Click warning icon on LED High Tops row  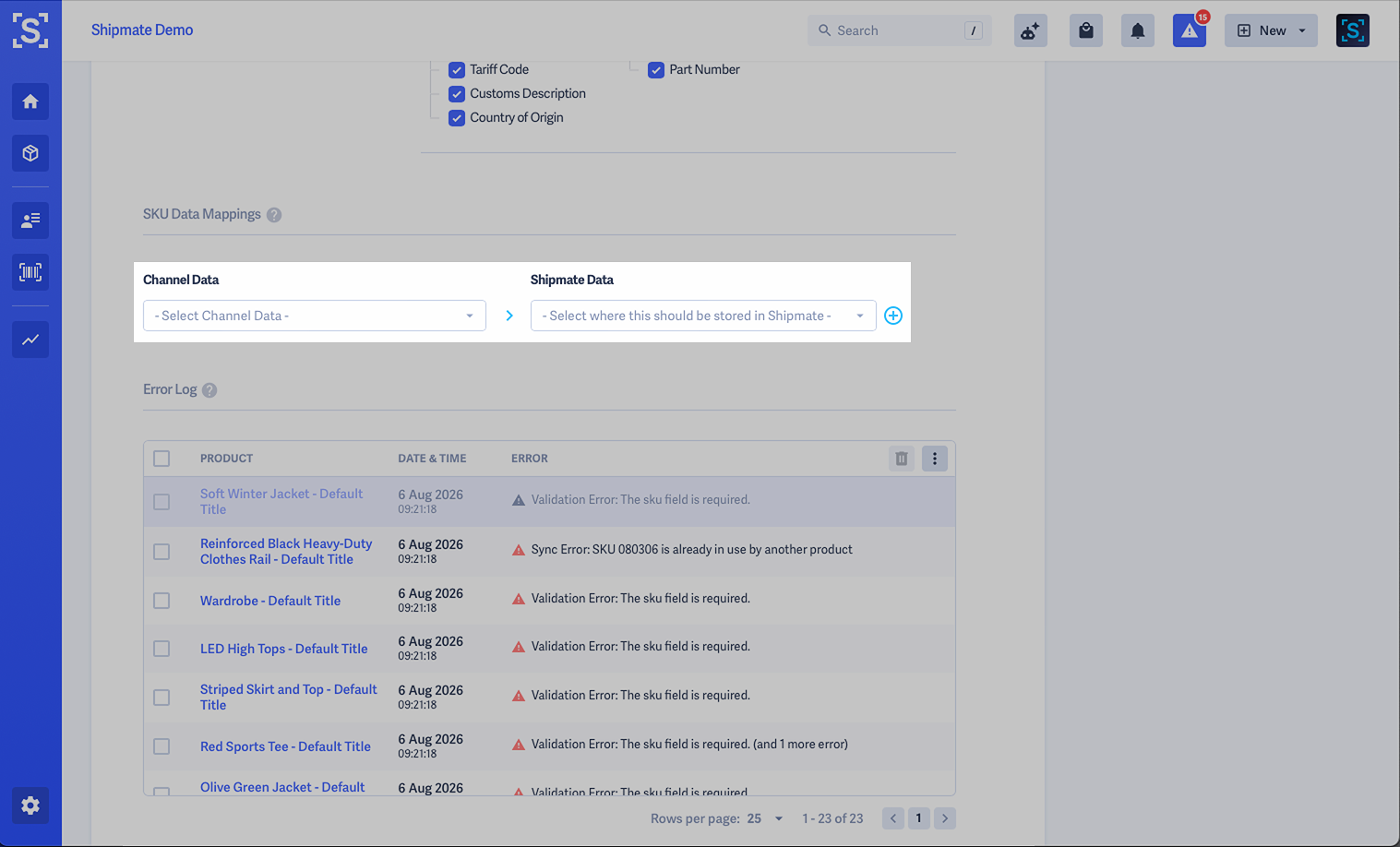519,647
